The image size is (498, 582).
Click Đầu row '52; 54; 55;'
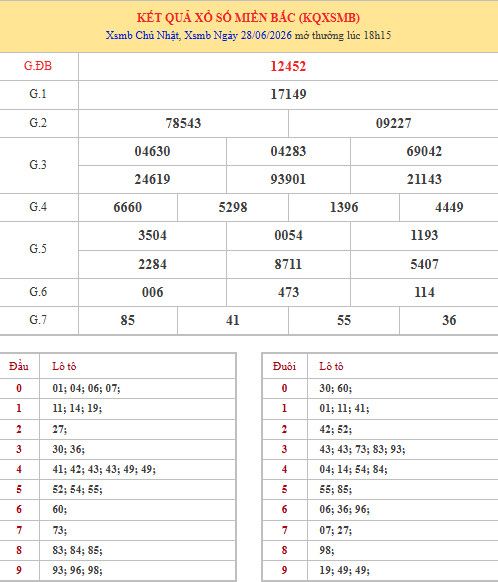tap(77, 489)
